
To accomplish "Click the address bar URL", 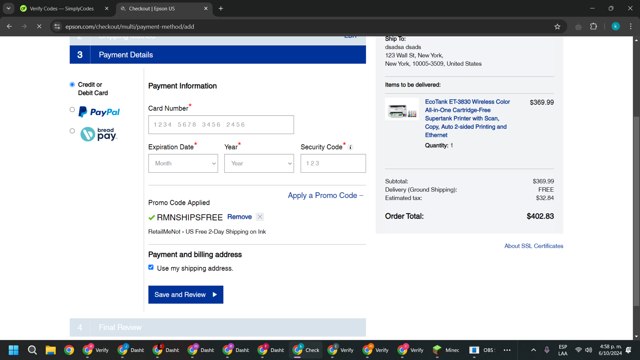I will click(x=130, y=27).
